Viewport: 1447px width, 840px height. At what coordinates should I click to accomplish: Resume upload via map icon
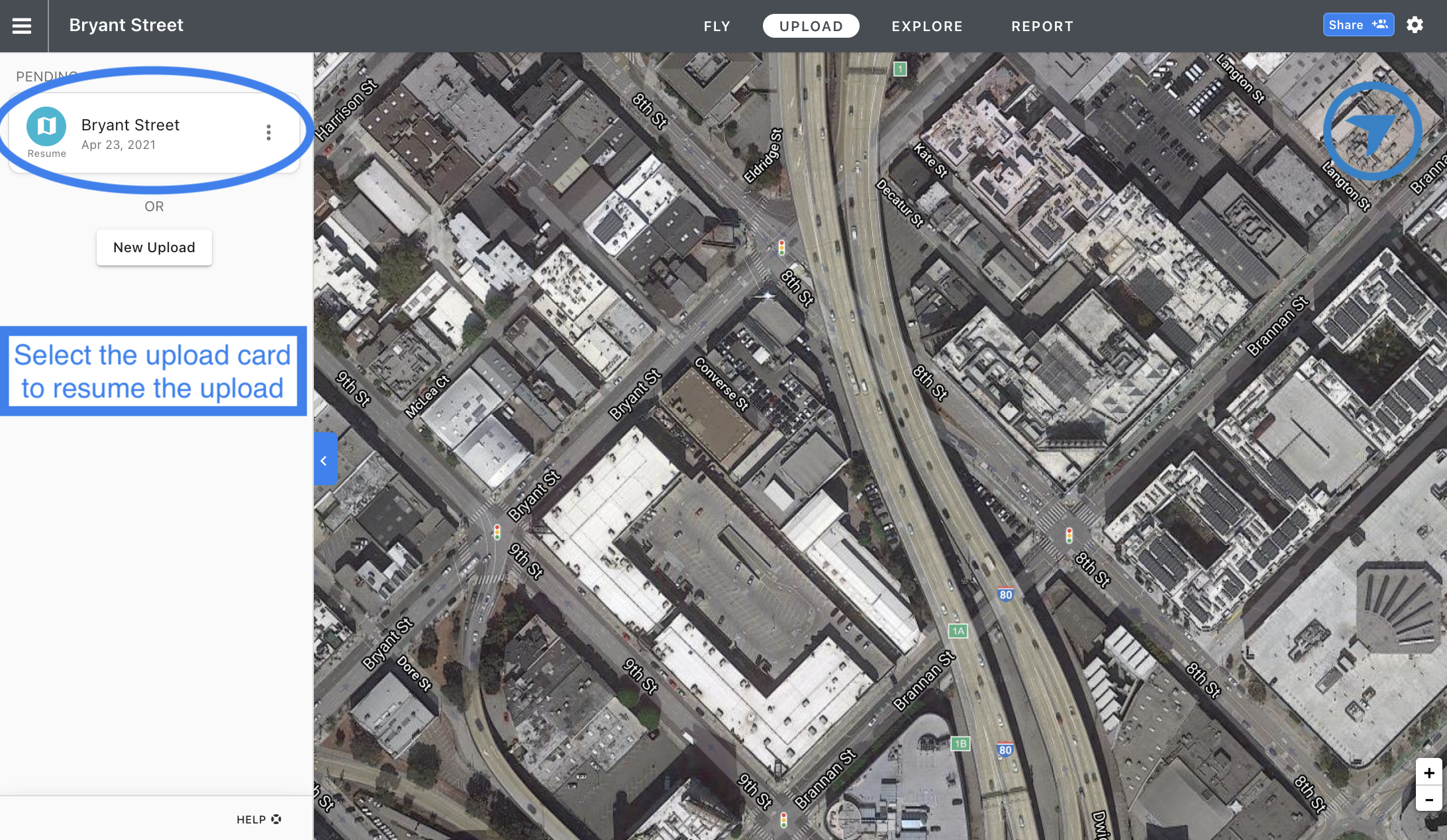[46, 126]
